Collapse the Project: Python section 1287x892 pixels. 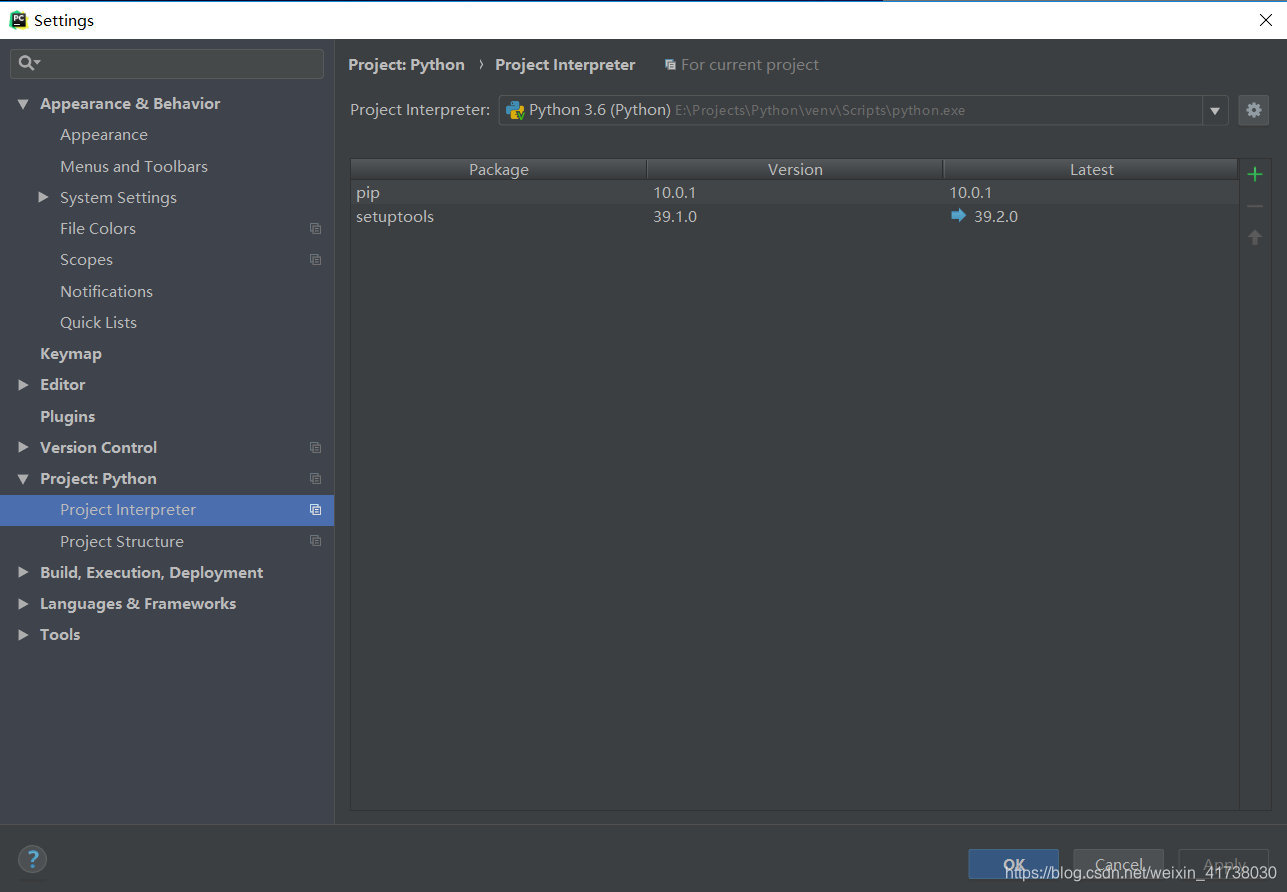coord(23,479)
